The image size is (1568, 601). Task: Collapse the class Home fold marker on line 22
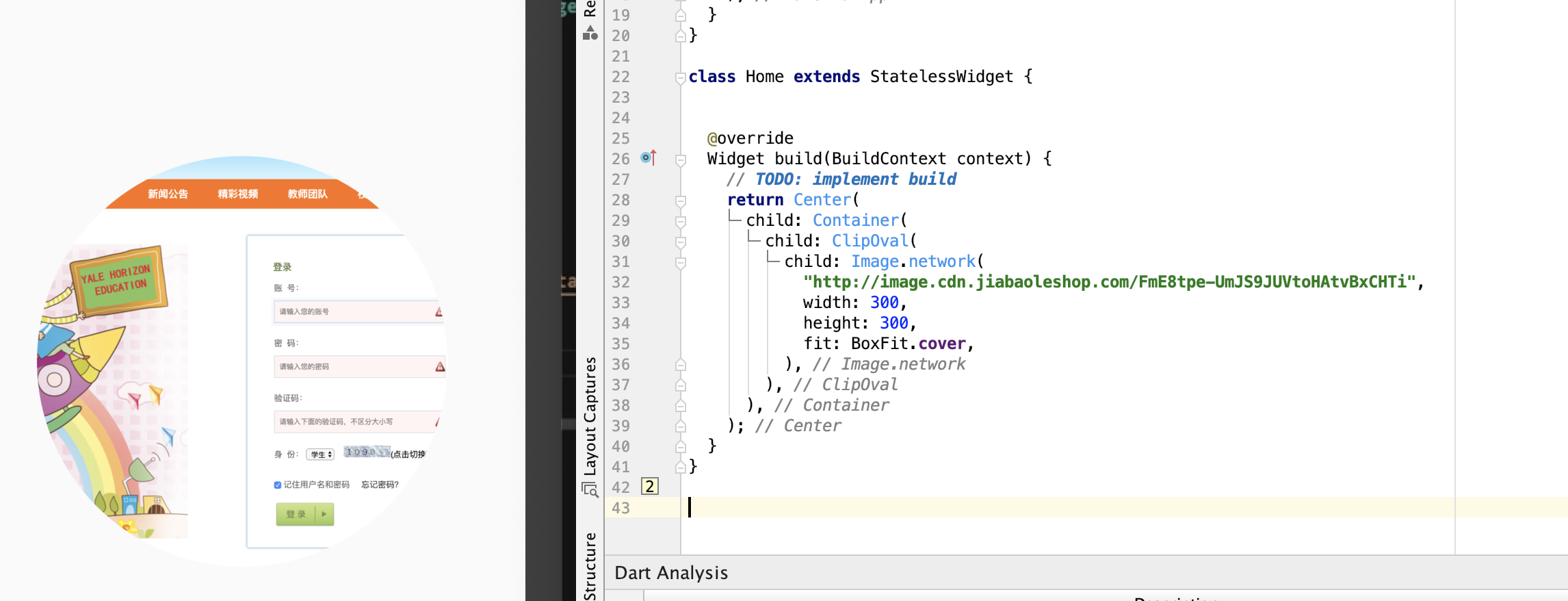pos(680,77)
